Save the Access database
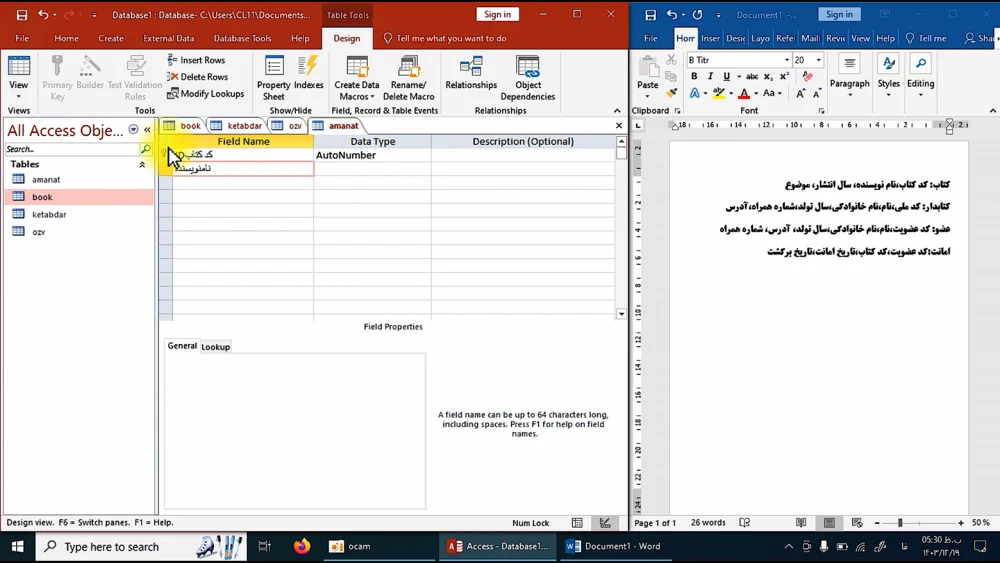This screenshot has width=1000, height=563. click(21, 15)
